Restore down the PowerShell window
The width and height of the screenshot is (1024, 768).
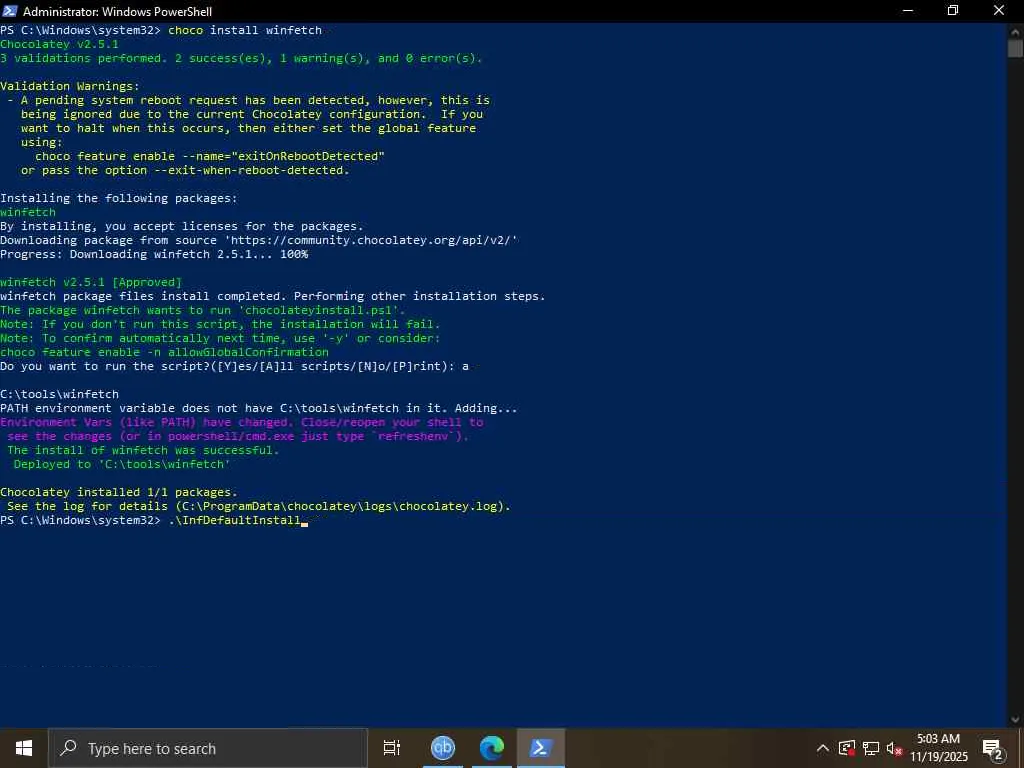tap(953, 11)
